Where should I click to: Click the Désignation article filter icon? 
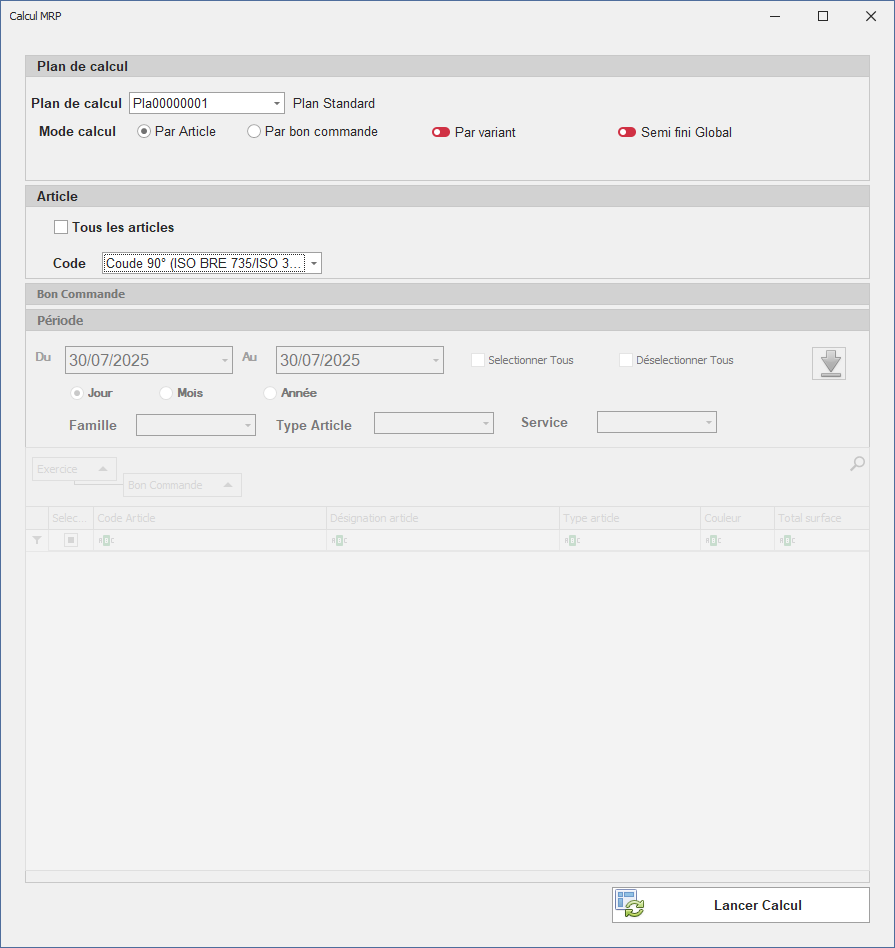point(339,540)
